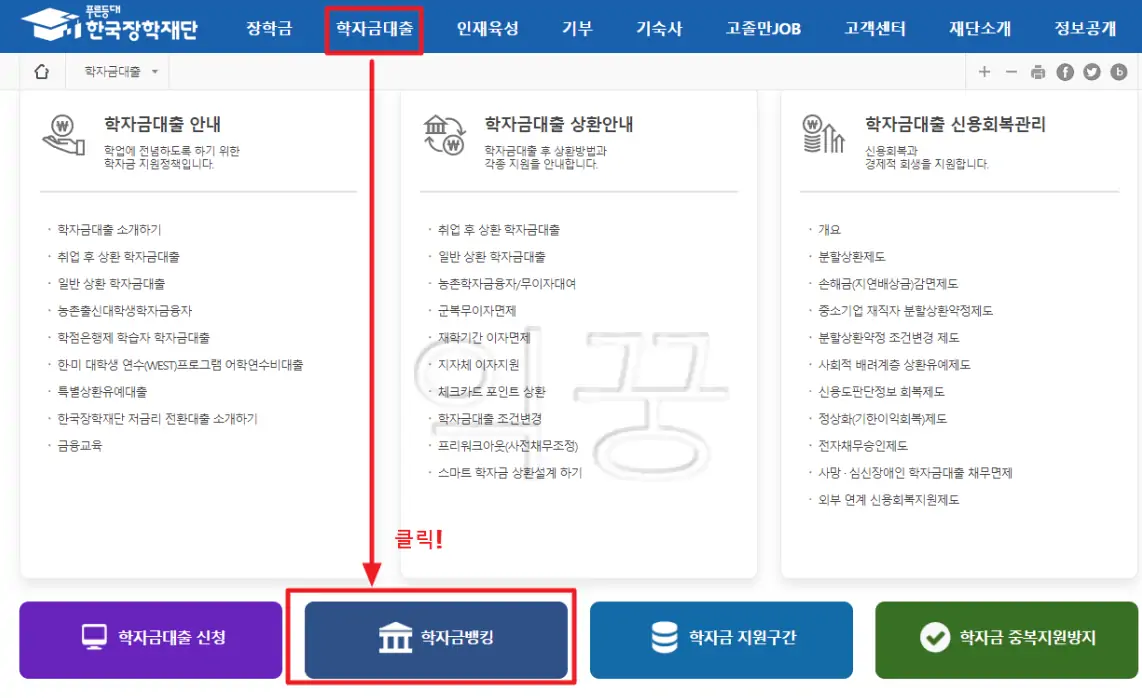Select the 장학금 menu item

click(x=269, y=27)
